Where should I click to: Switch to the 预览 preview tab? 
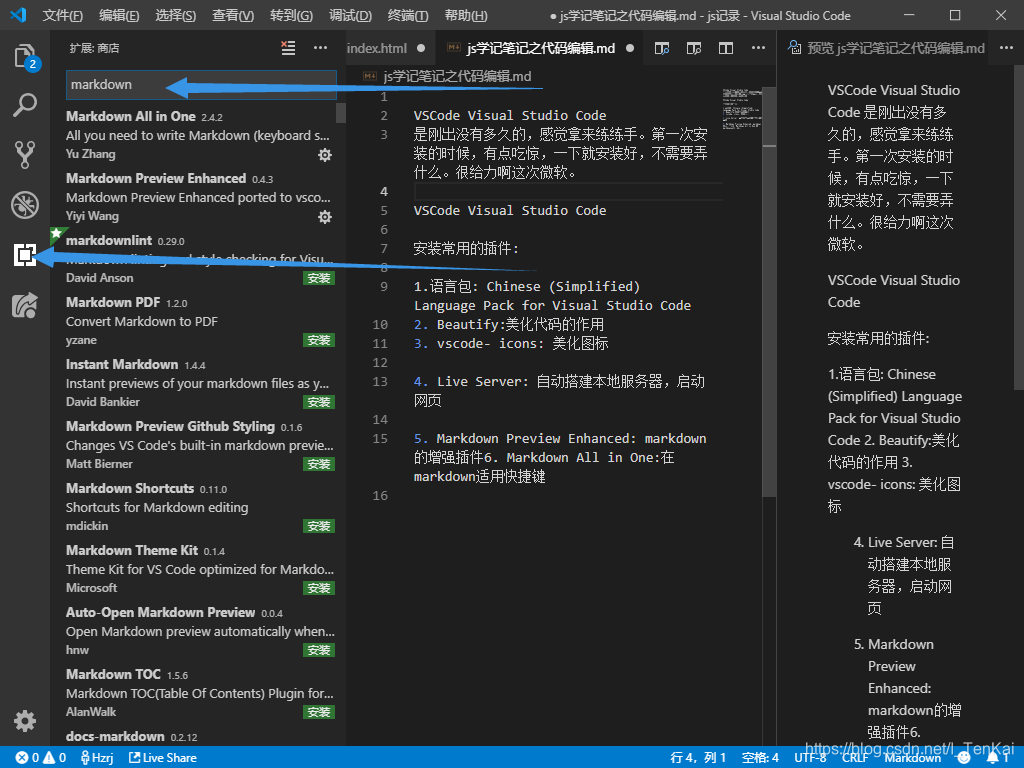pyautogui.click(x=886, y=48)
